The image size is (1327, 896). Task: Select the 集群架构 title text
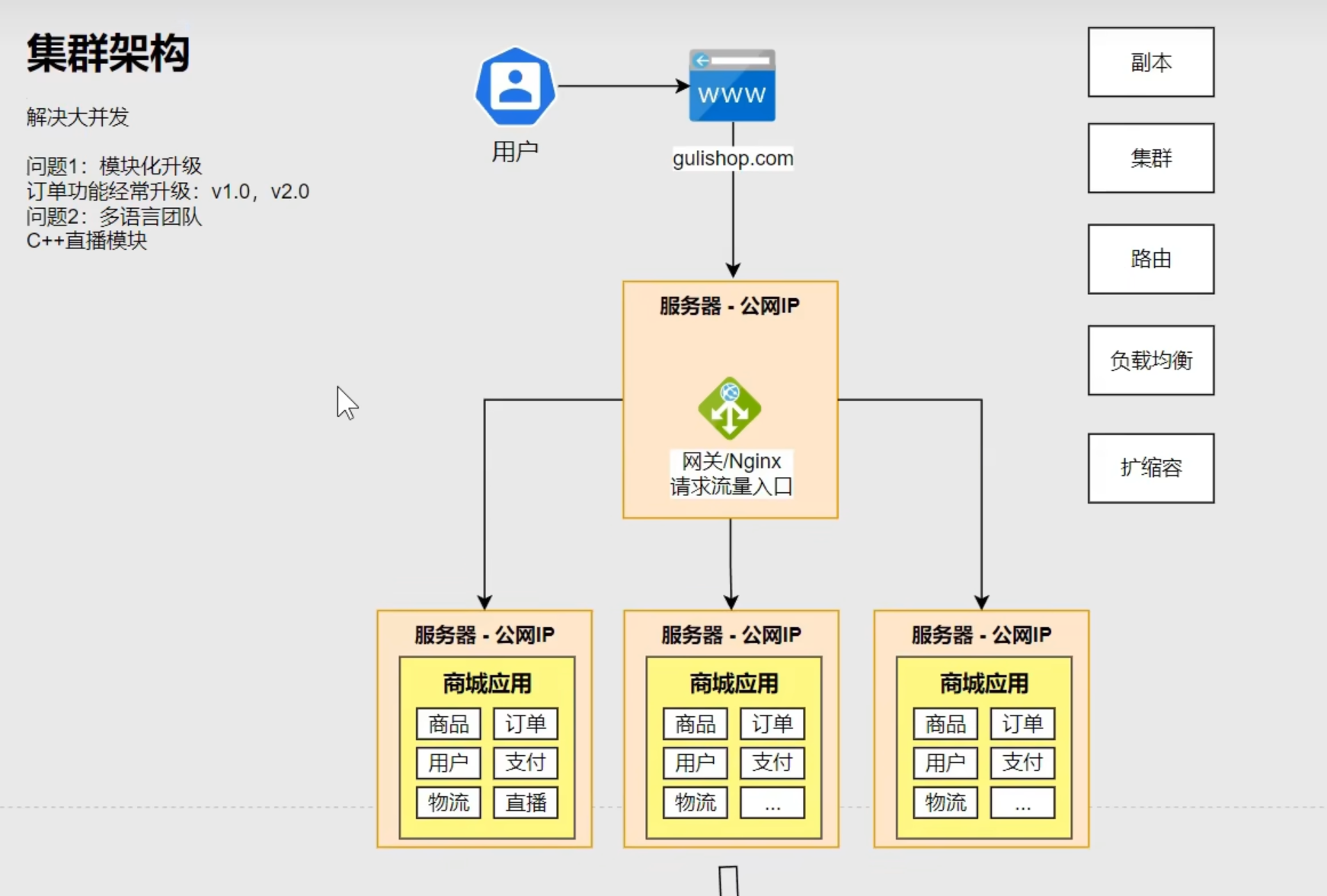(x=108, y=53)
